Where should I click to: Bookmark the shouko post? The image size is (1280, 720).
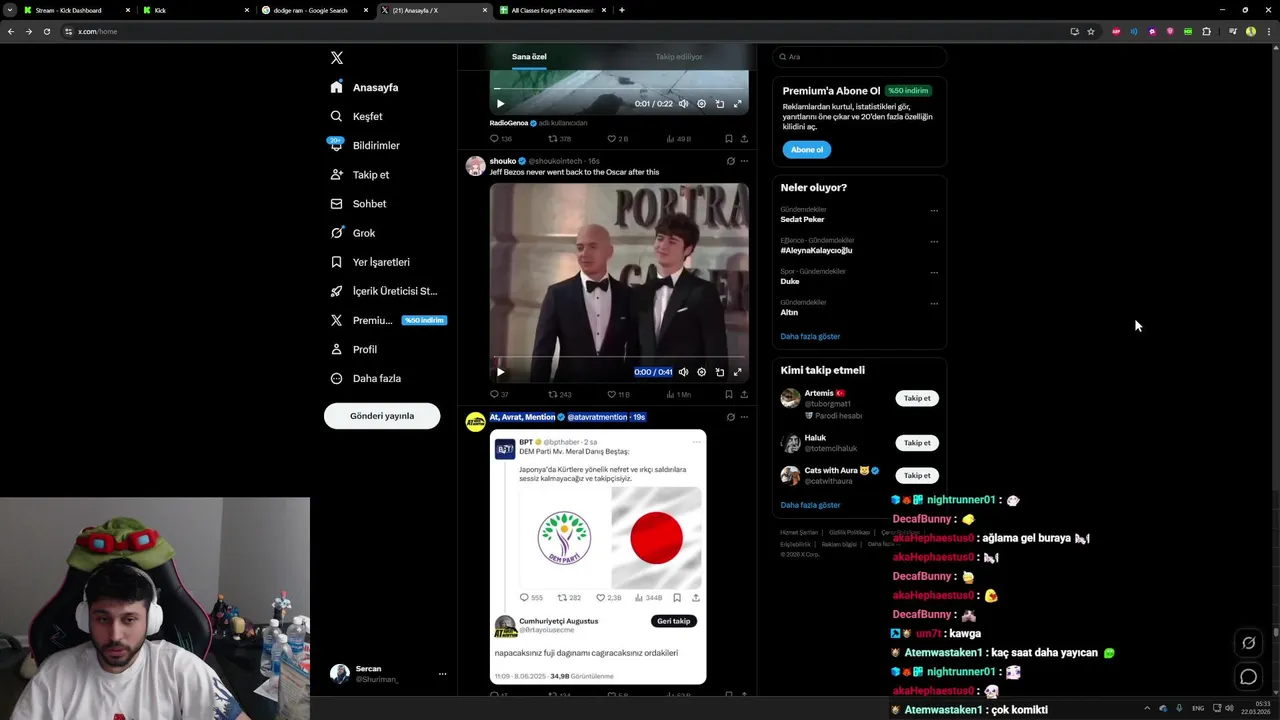[x=729, y=394]
